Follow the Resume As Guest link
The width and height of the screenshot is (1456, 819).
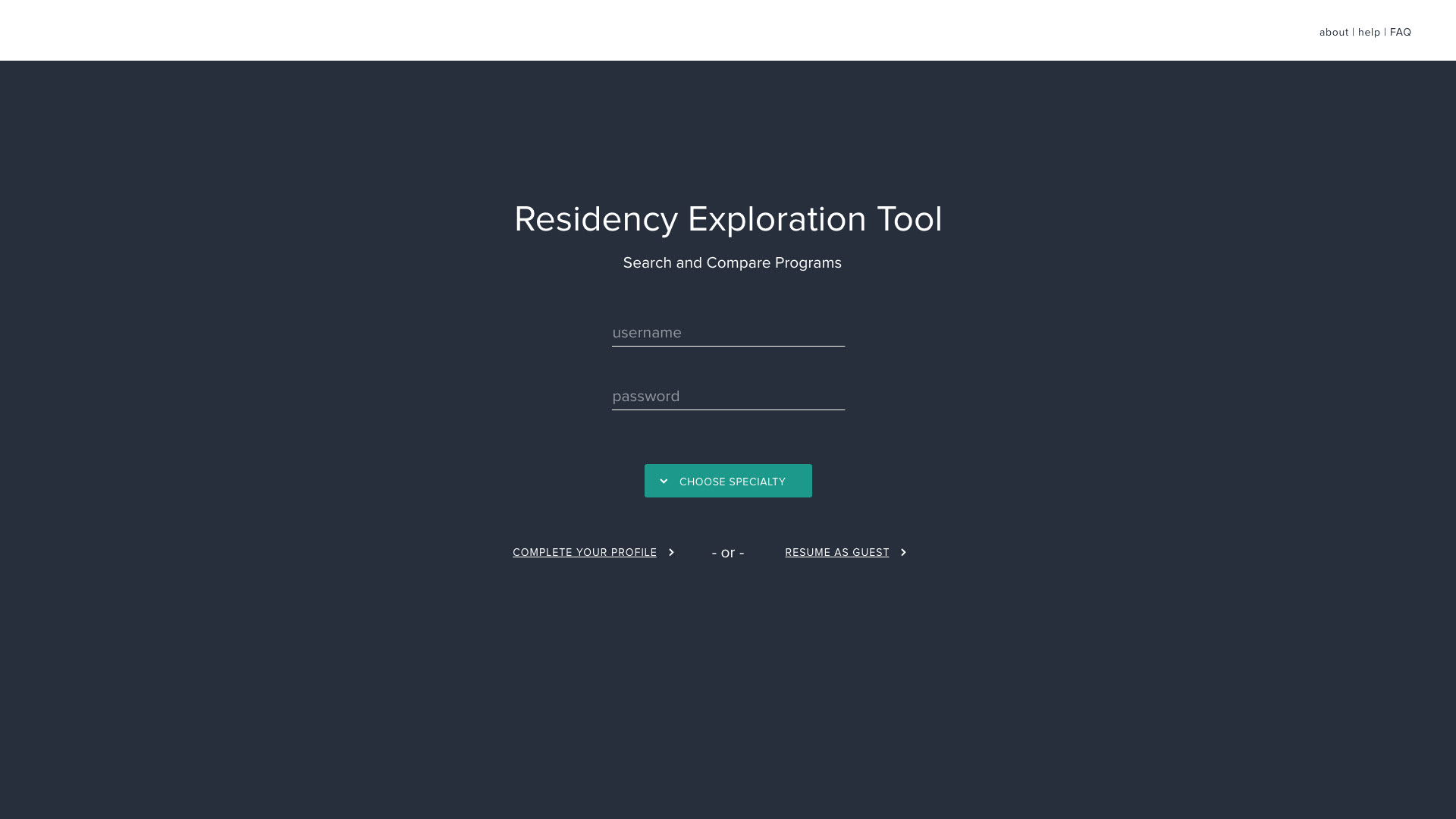pyautogui.click(x=836, y=553)
